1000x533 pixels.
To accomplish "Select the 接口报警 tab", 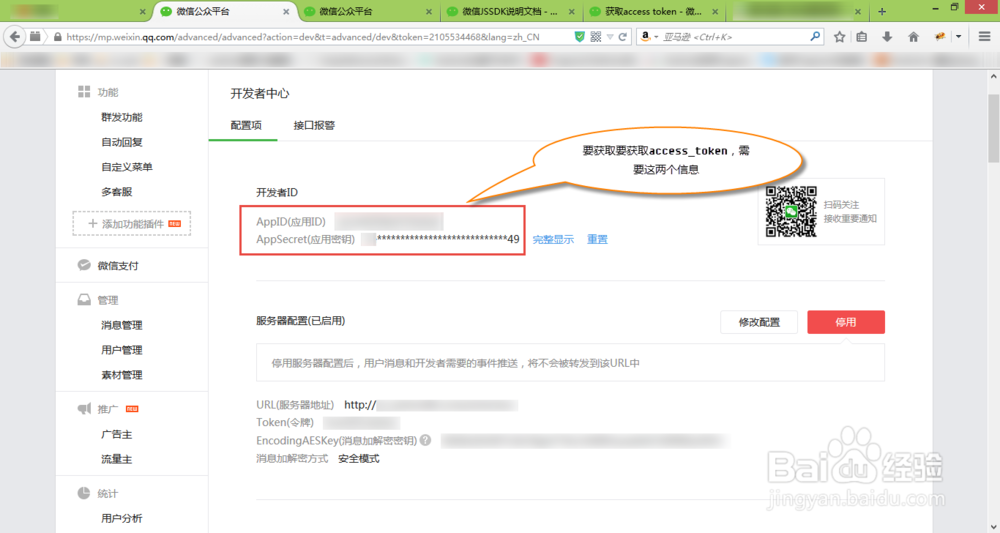I will [x=314, y=125].
